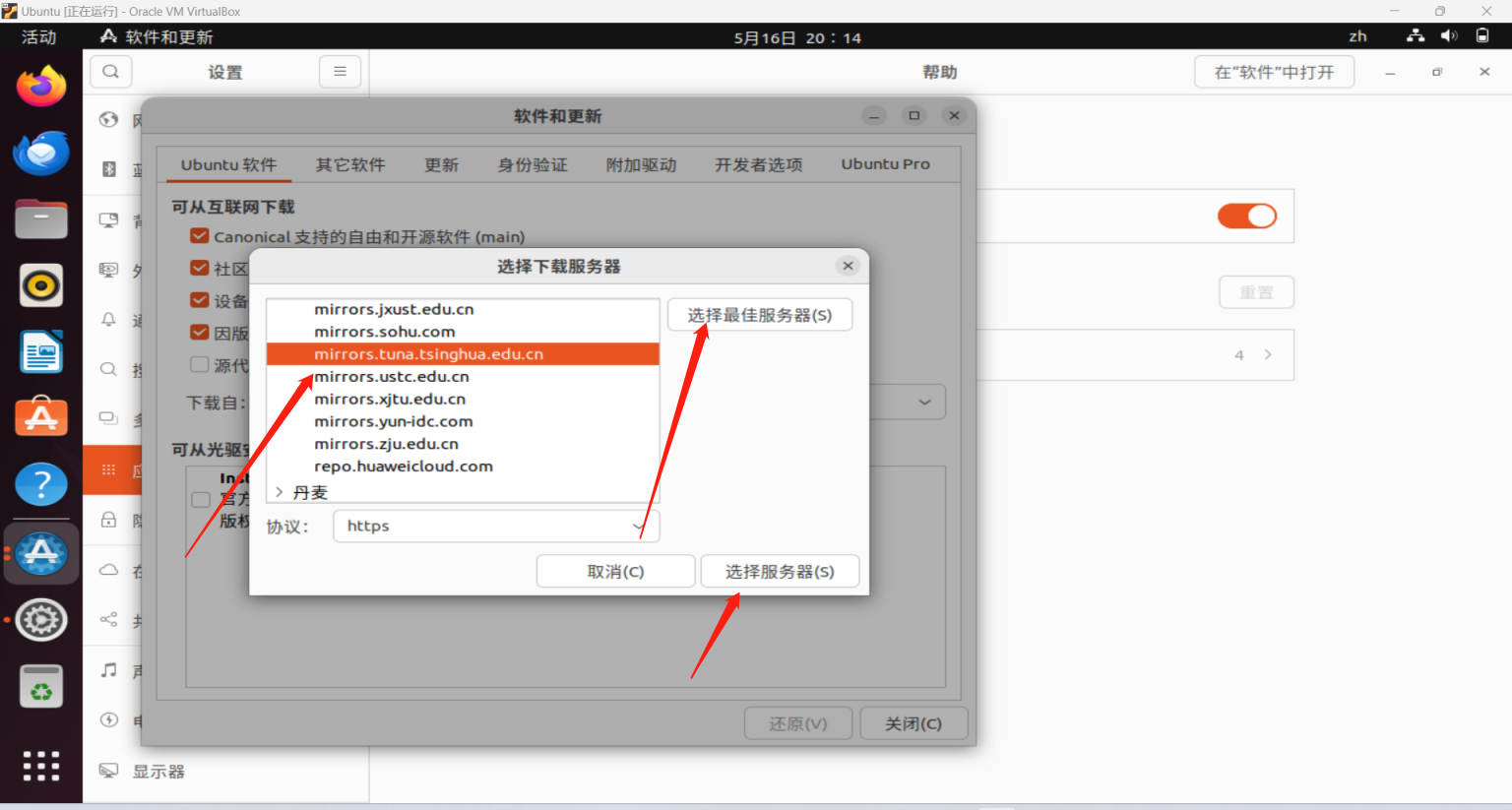
Task: Enable the source code checkbox
Action: click(200, 365)
